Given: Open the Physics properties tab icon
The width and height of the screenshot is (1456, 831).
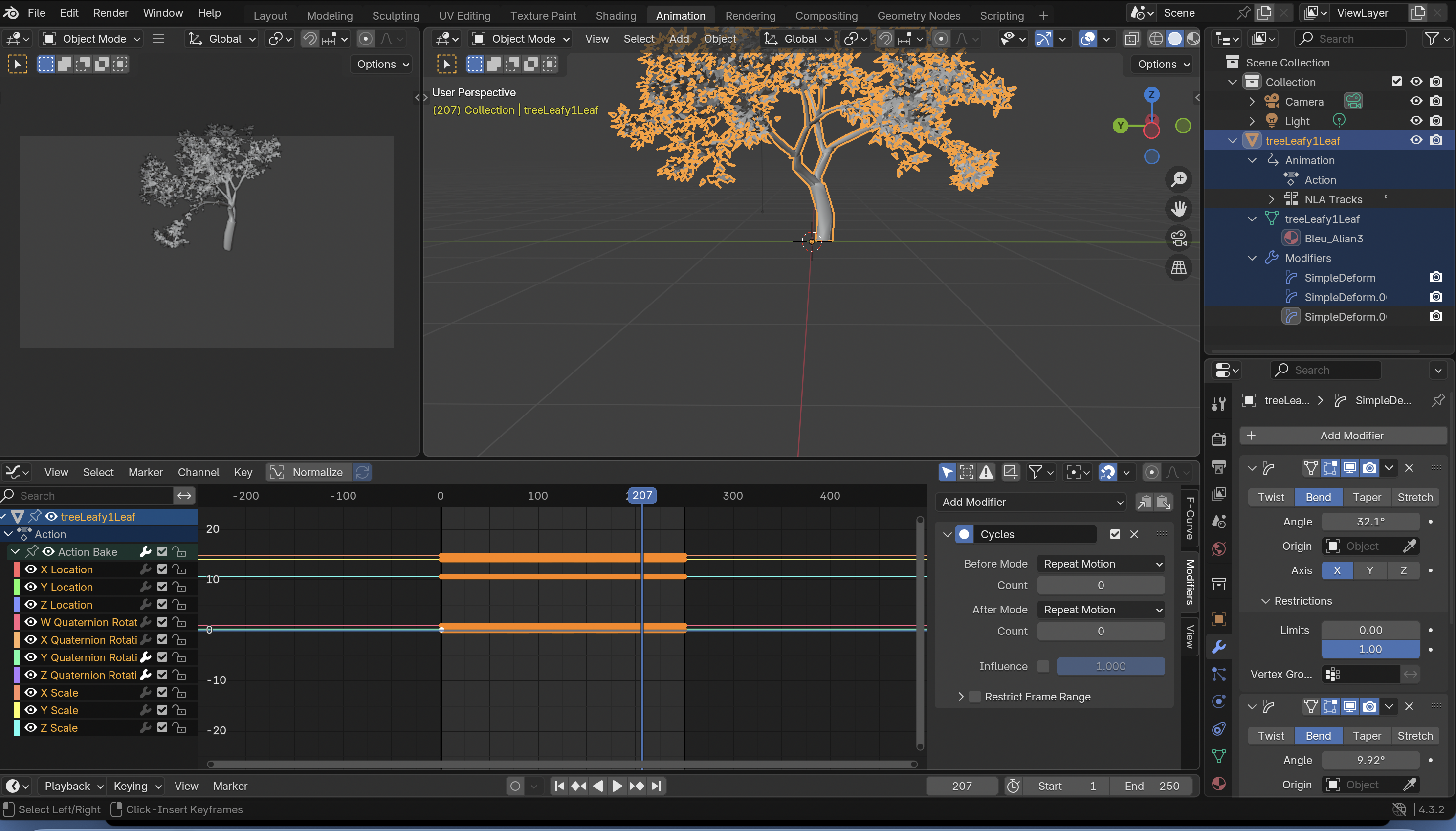Looking at the screenshot, I should (1218, 701).
